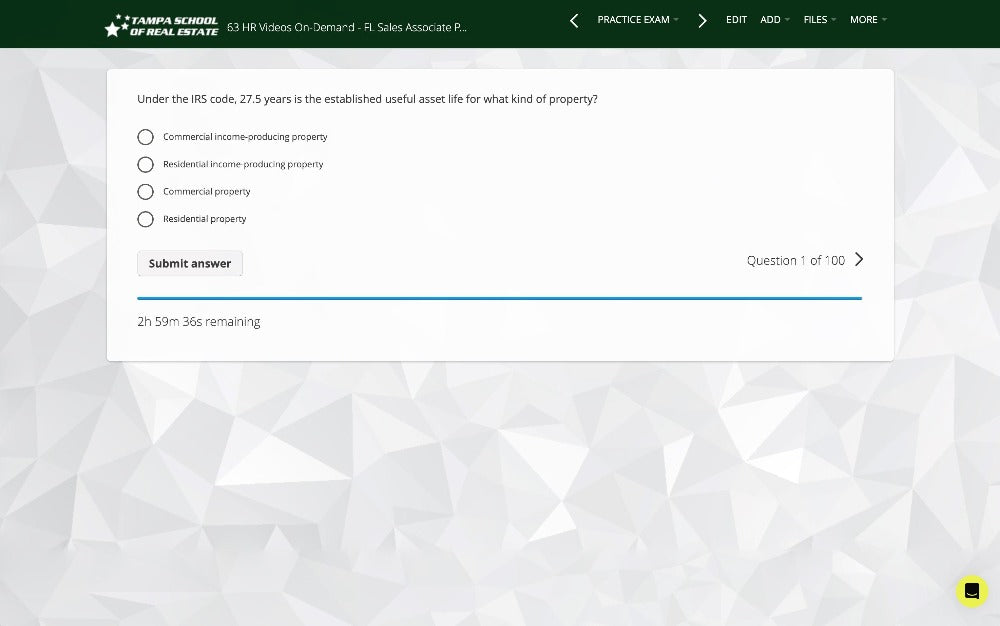Choose the 'Residential property' radio button
Viewport: 1000px width, 626px height.
click(x=146, y=219)
